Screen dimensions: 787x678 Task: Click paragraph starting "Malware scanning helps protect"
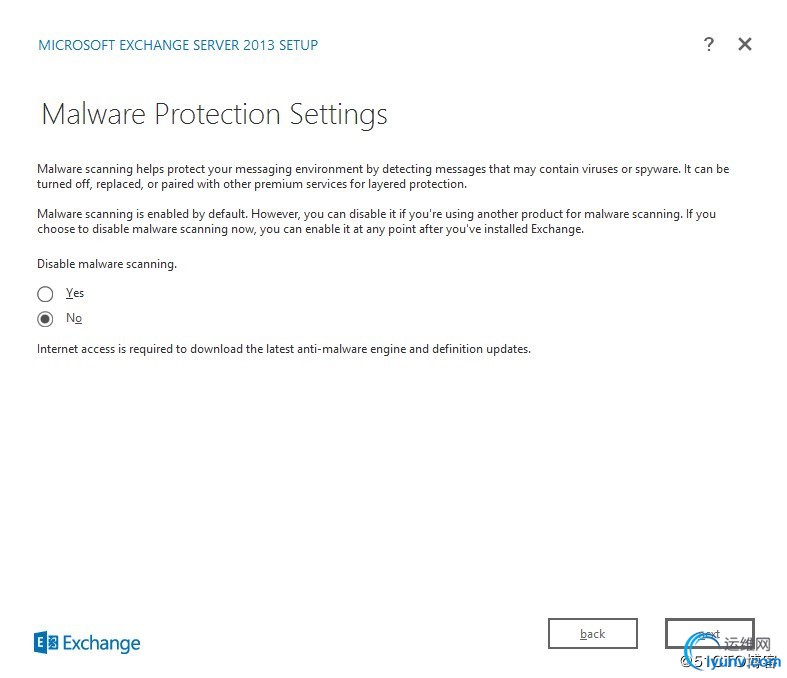[x=383, y=176]
